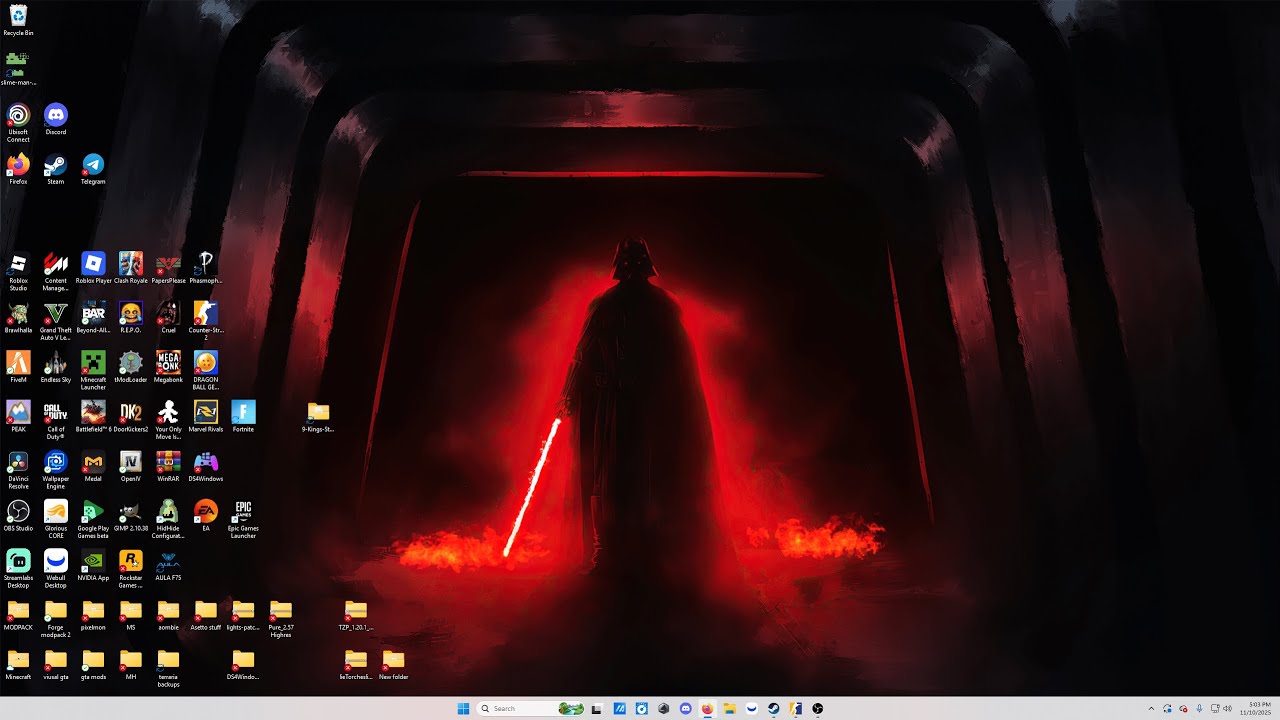1280x720 pixels.
Task: Select the NVIDIA App shortcut
Action: tap(93, 566)
